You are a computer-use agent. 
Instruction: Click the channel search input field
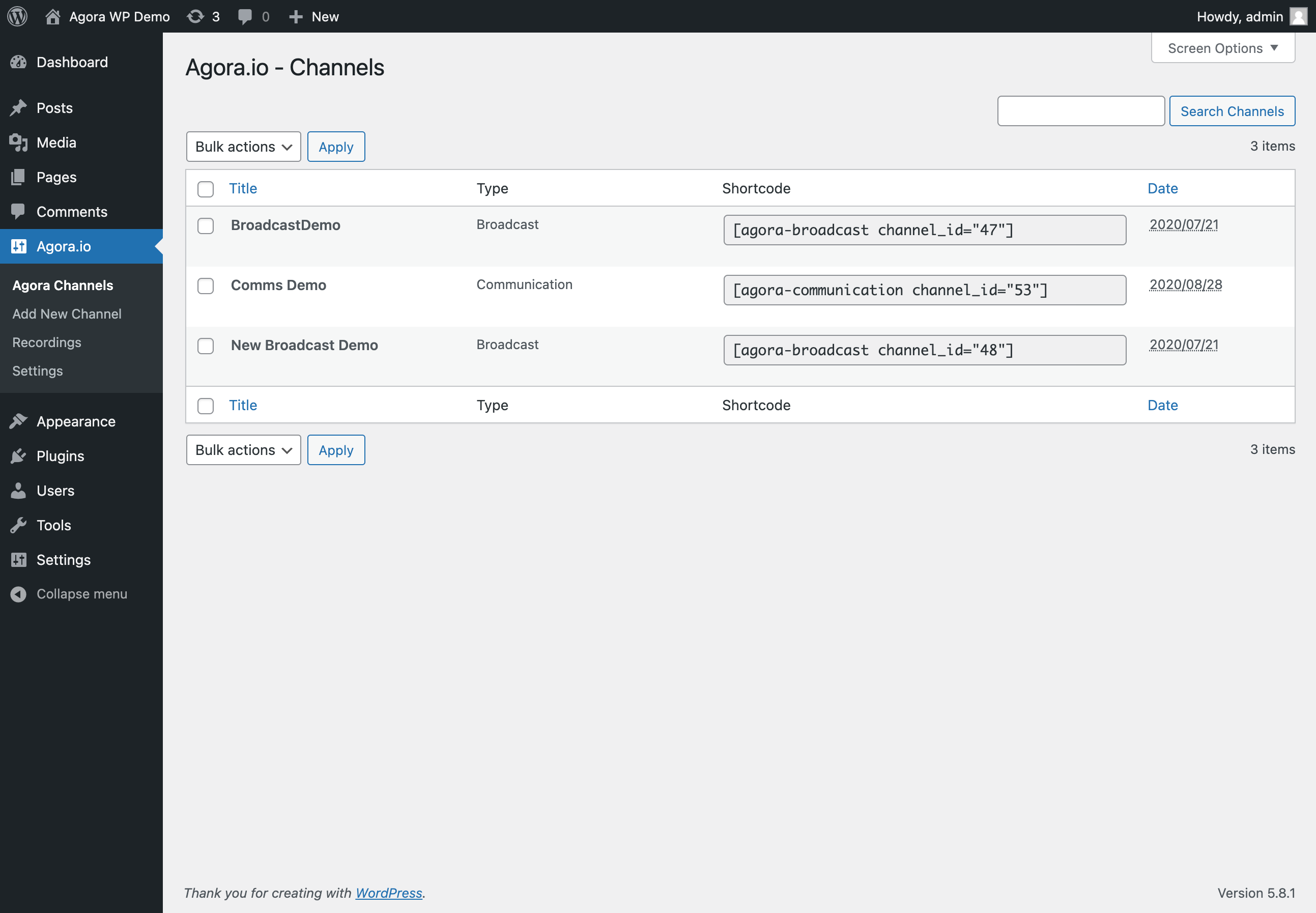click(x=1081, y=111)
